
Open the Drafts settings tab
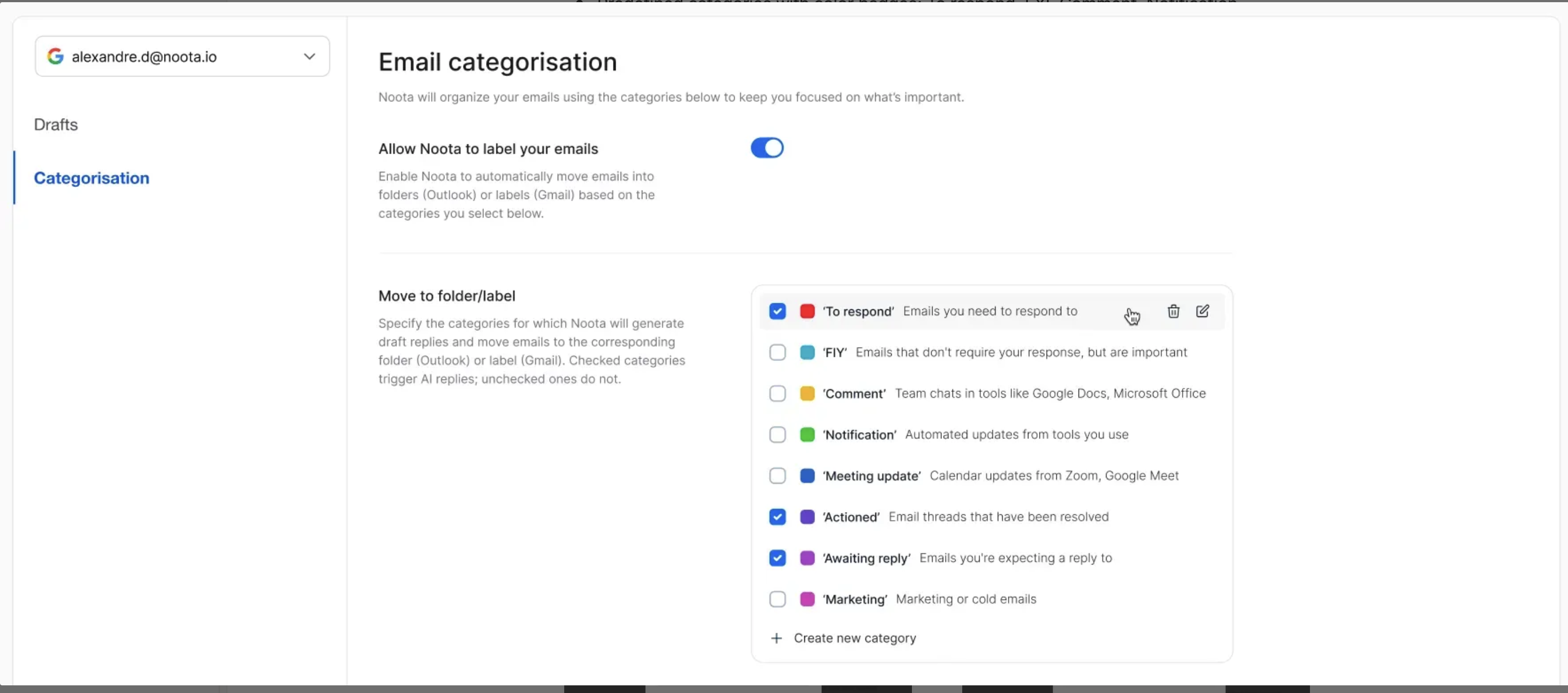click(56, 125)
